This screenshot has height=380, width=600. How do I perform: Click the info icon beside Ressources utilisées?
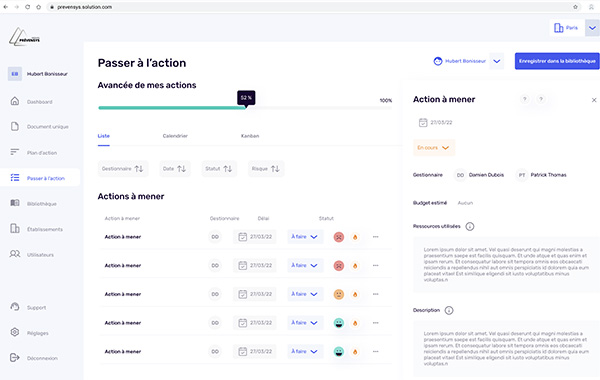tap(470, 226)
